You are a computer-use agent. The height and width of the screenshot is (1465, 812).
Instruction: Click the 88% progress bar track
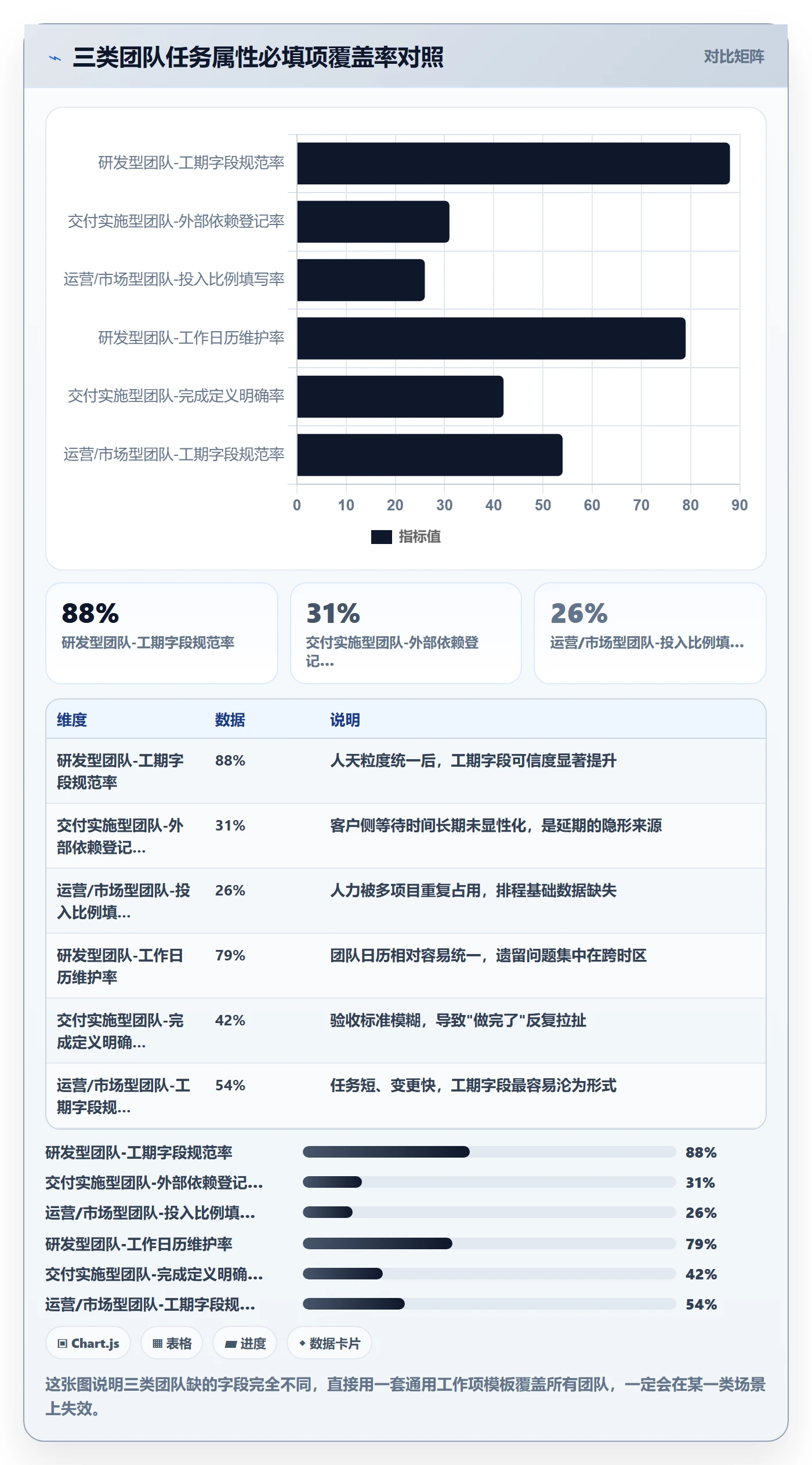point(490,1152)
